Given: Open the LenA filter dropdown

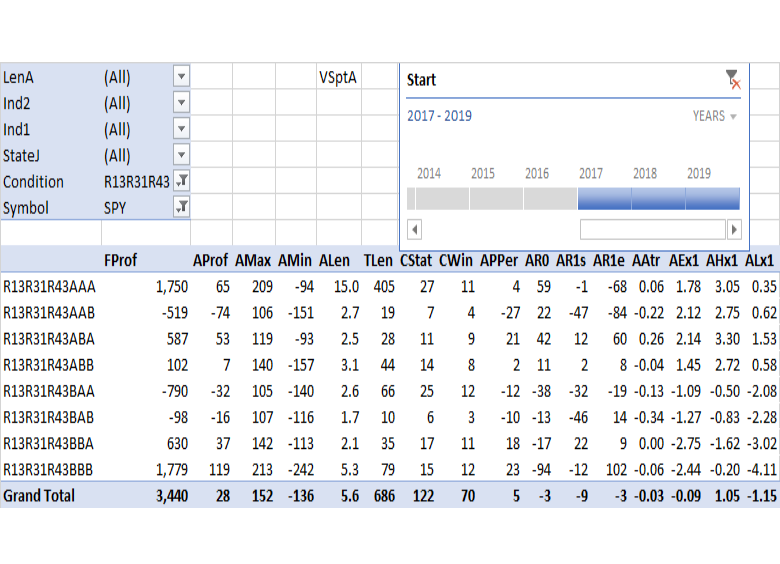Looking at the screenshot, I should (182, 77).
